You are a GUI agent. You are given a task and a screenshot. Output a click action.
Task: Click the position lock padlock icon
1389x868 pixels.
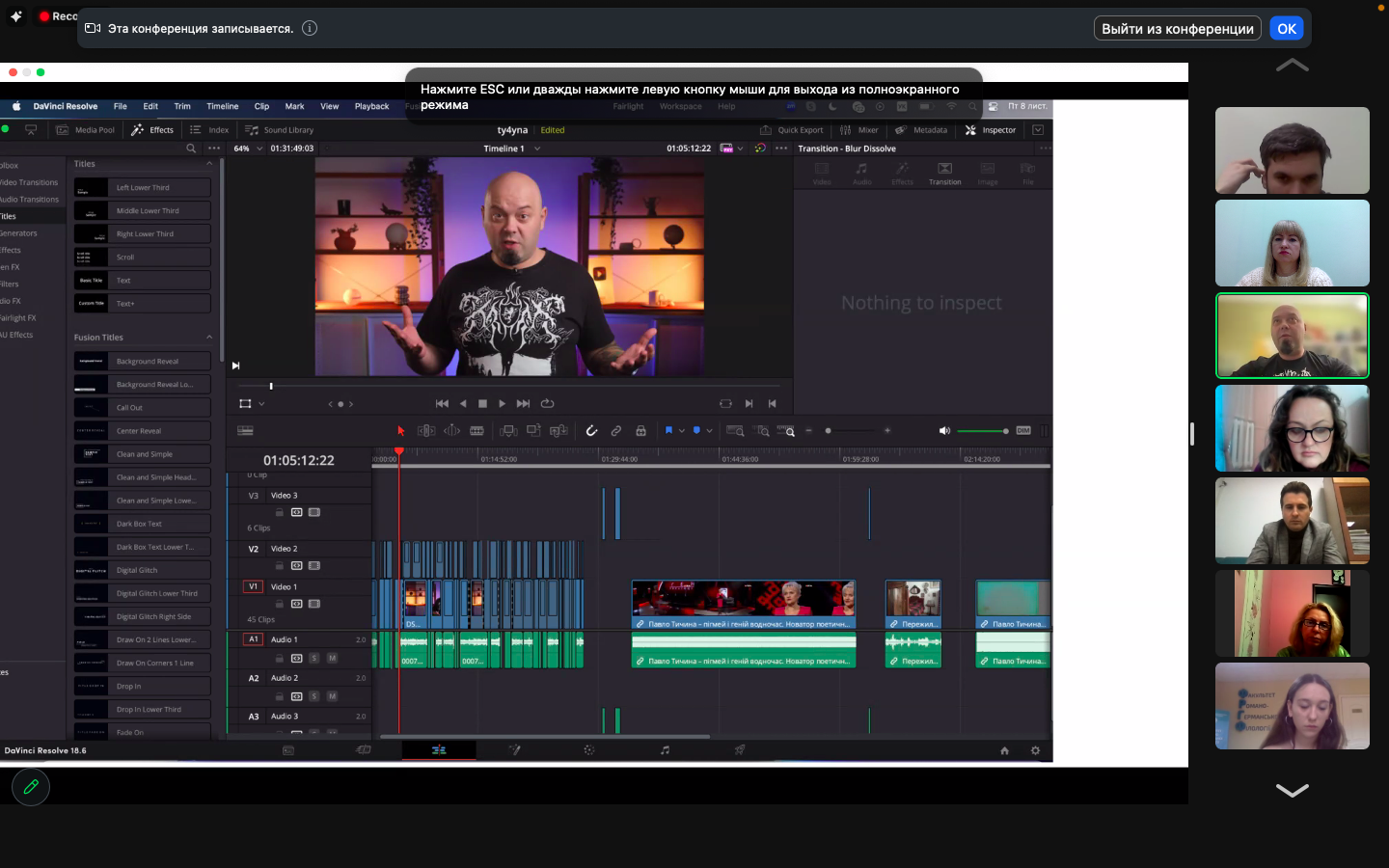point(640,431)
